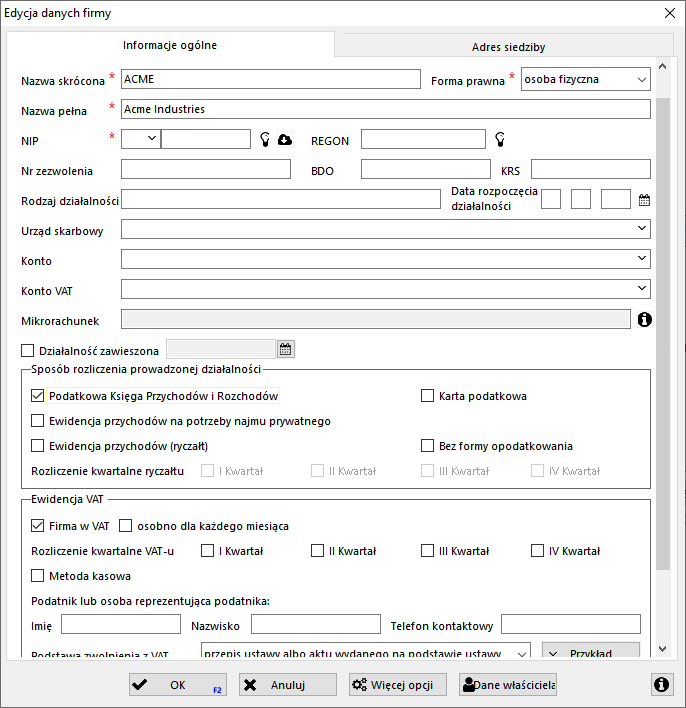Select Bez formy opodatkowania checkbox

point(427,446)
